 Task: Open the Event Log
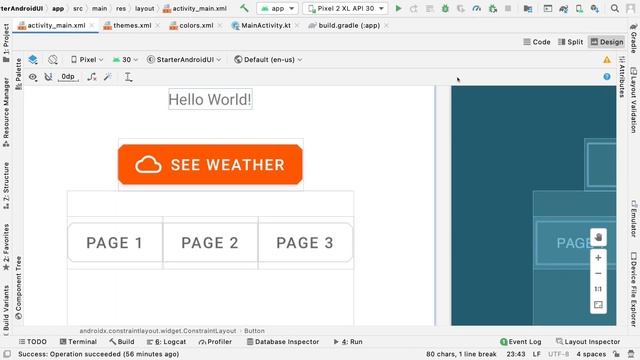[x=521, y=342]
